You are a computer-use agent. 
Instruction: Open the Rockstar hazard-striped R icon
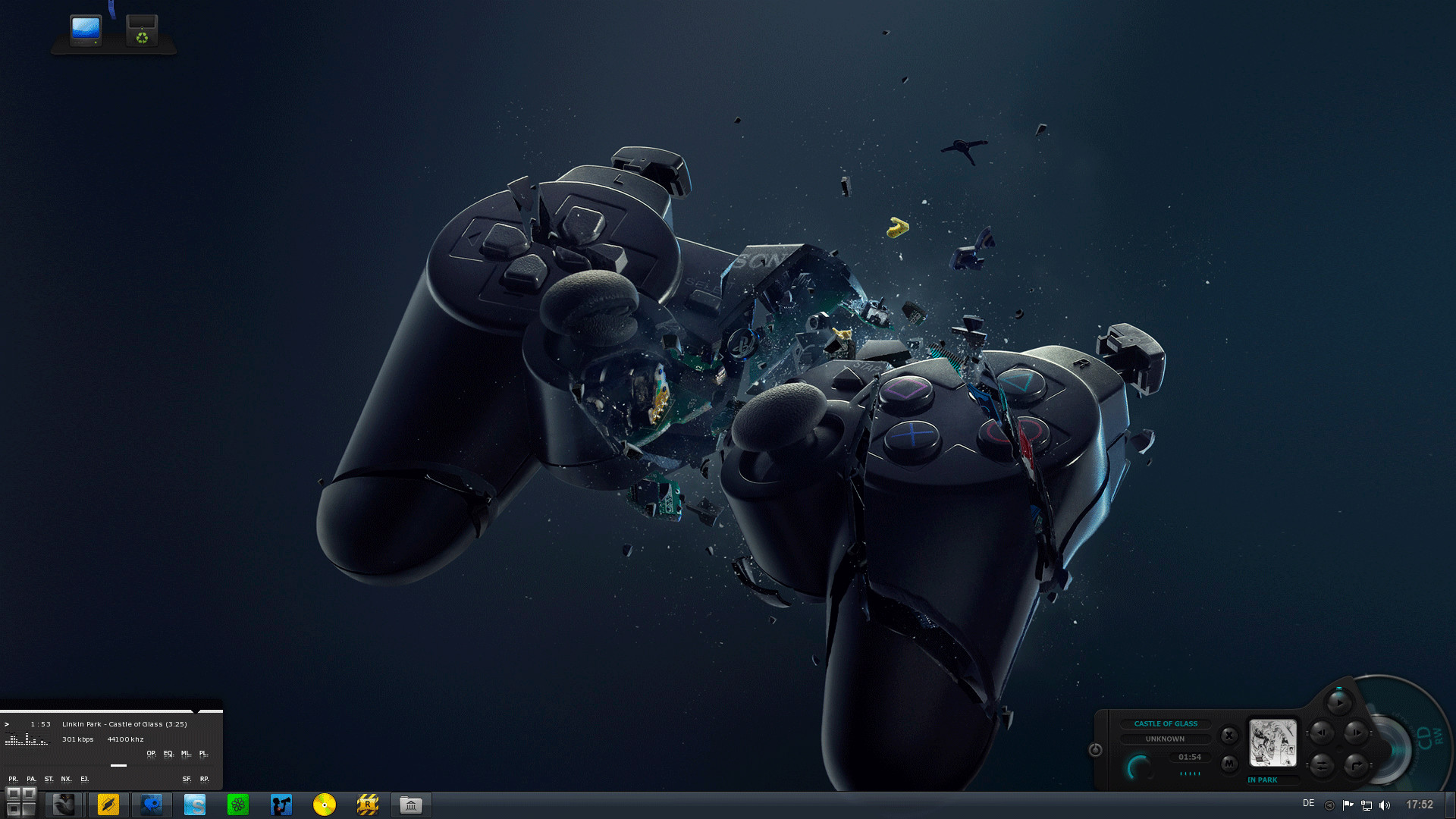click(368, 805)
